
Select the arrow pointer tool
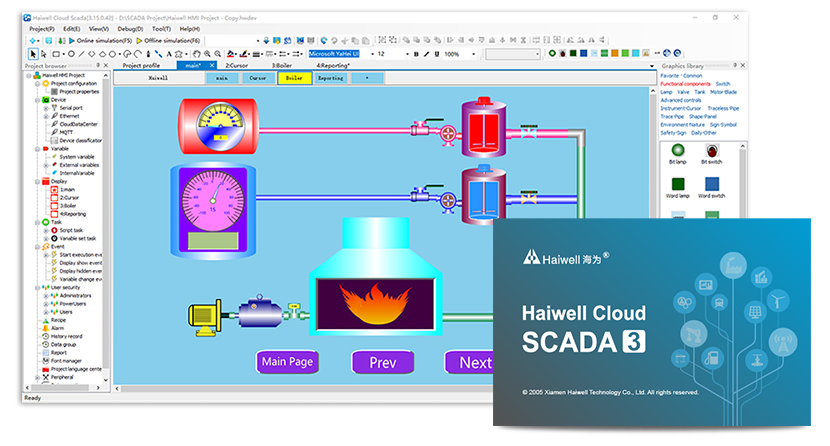(x=33, y=54)
